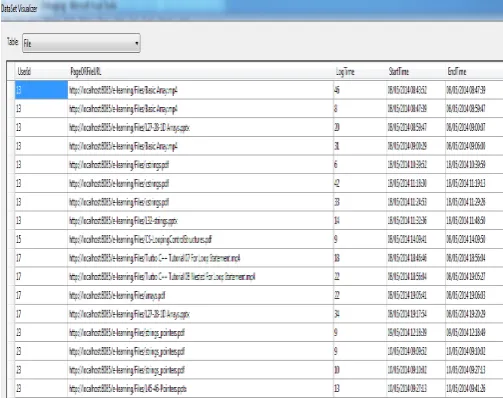The image size is (503, 398).
Task: Select the LogTime cell with value 6
Action: coord(359,165)
